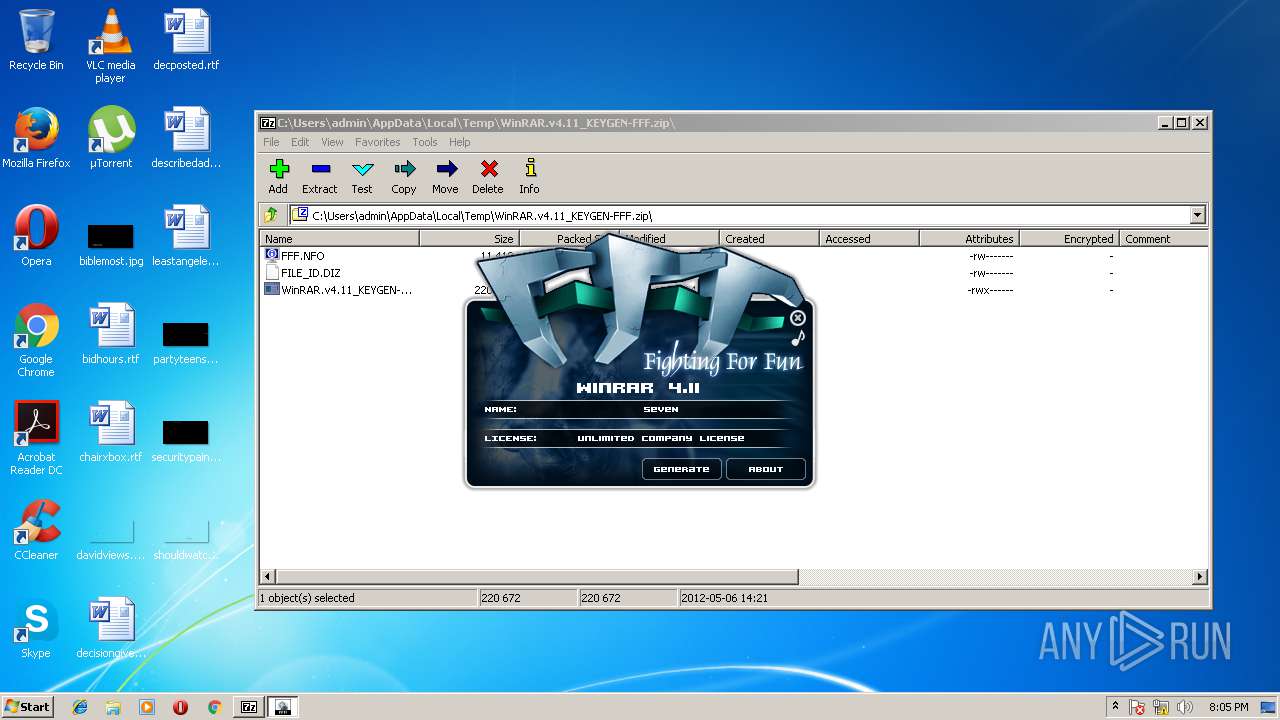Go up one folder level in 7-Zip
This screenshot has height=720, width=1280.
271,215
